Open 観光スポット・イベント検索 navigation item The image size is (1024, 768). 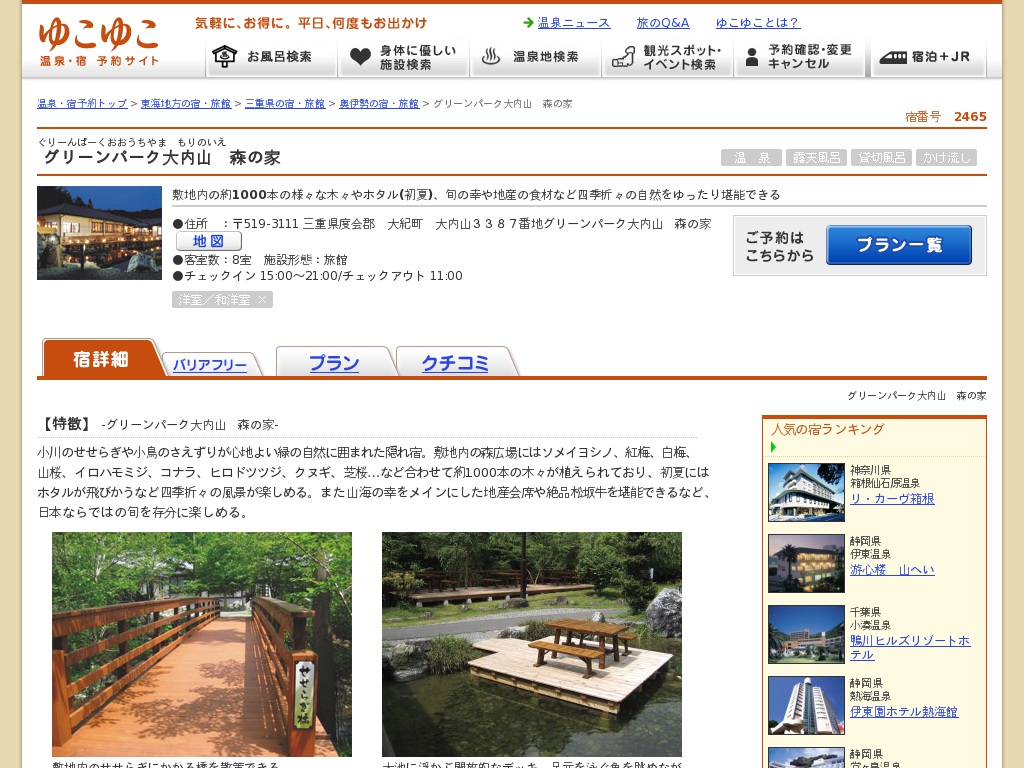point(667,57)
